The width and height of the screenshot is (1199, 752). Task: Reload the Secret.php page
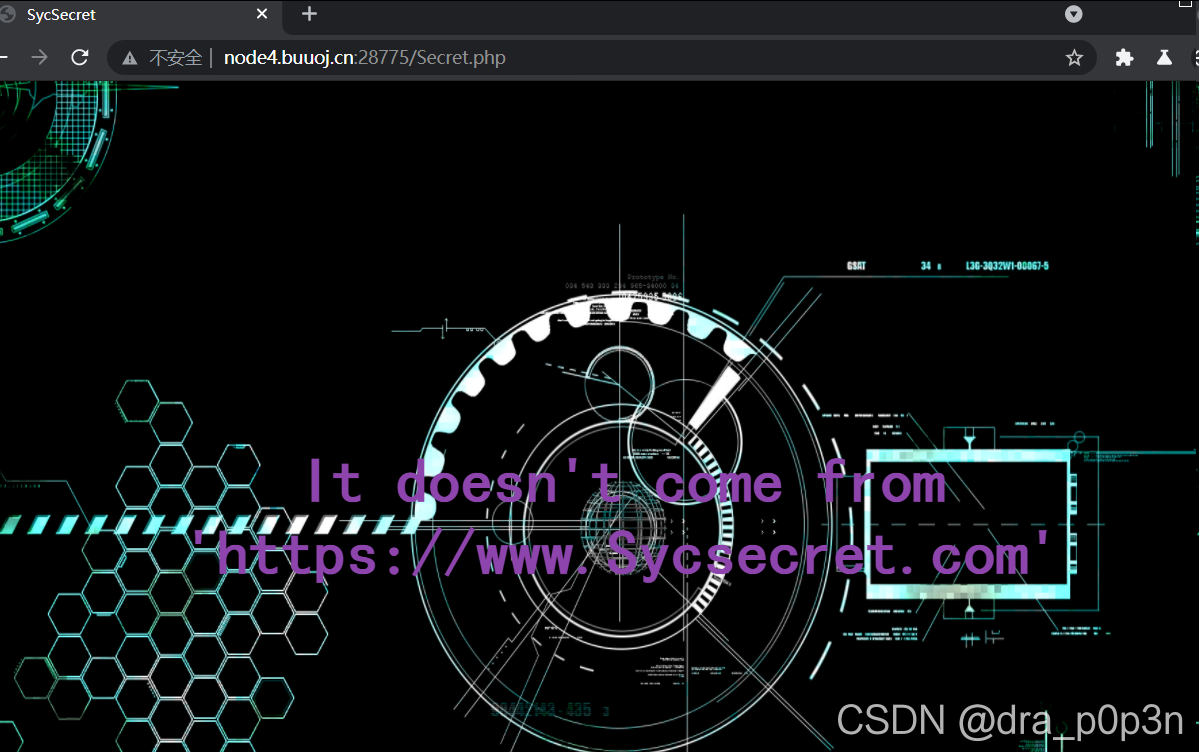click(x=80, y=57)
